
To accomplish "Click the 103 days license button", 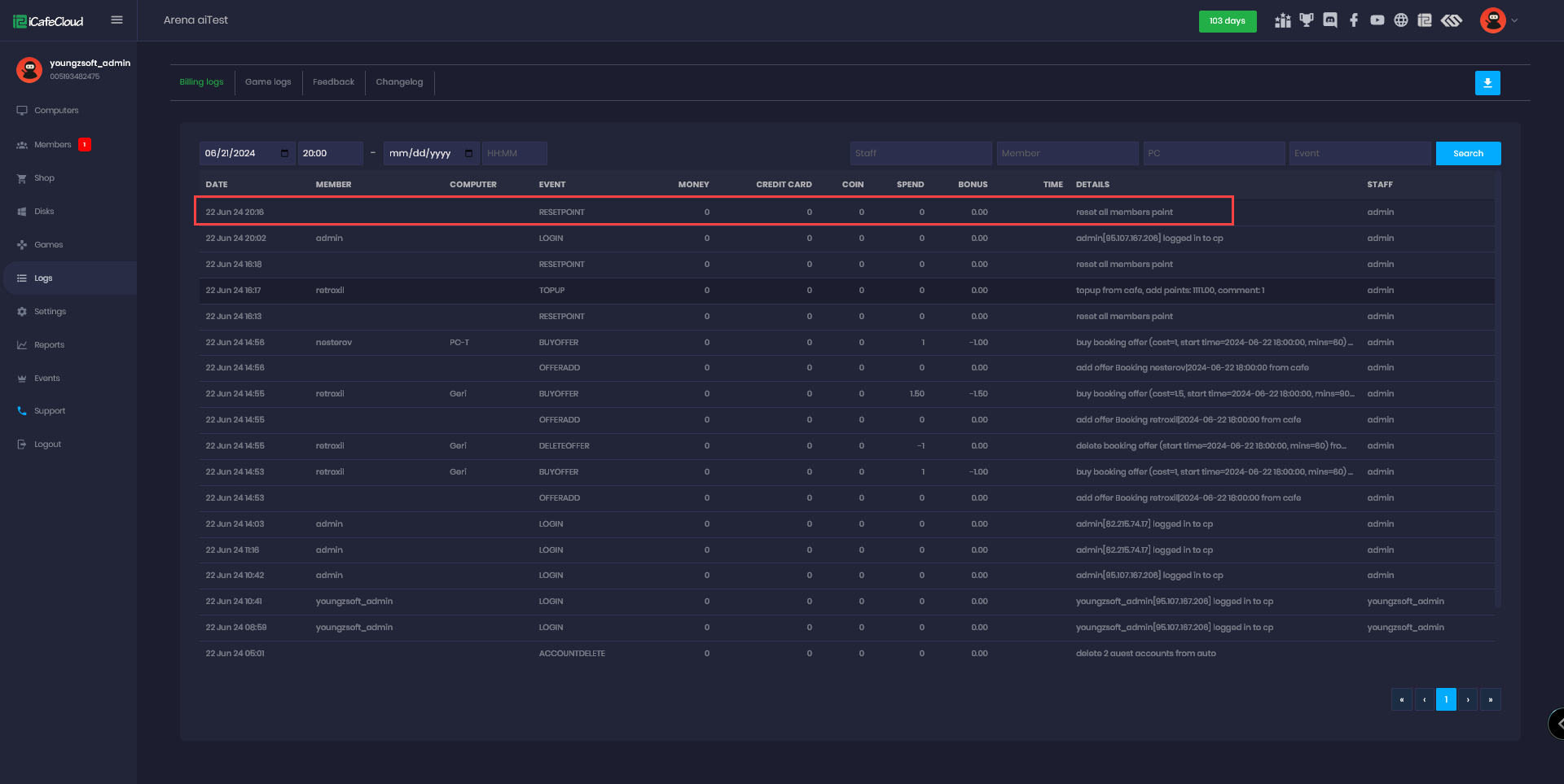I will (x=1227, y=21).
